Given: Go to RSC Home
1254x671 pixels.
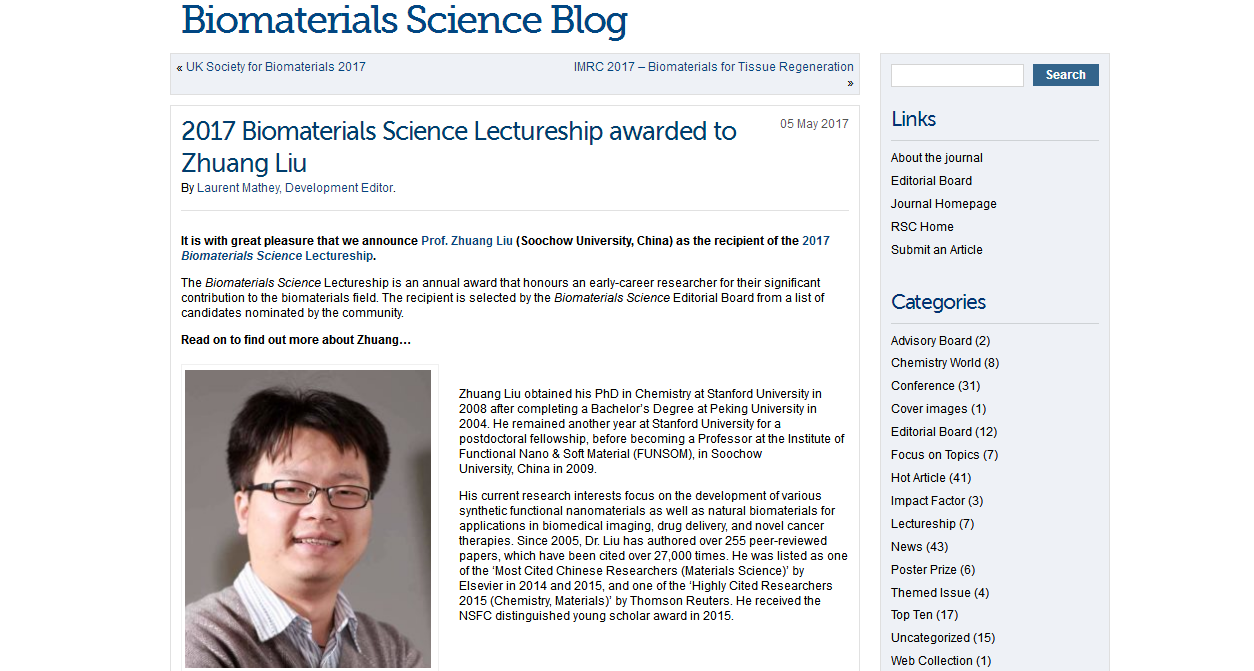Looking at the screenshot, I should tap(922, 227).
